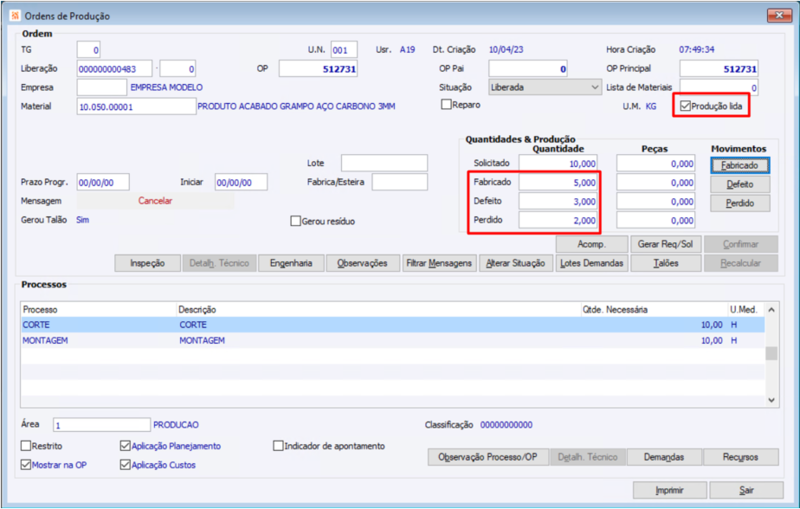Click the OP field showing 512731
Viewport: 800px width, 509px height.
[318, 69]
